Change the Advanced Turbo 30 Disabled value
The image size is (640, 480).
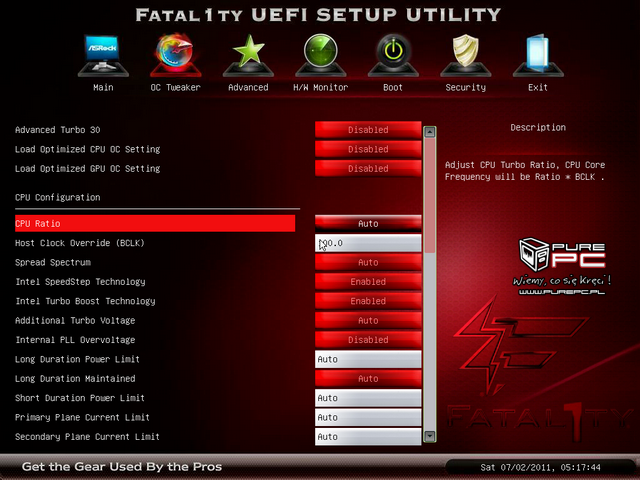[x=368, y=130]
